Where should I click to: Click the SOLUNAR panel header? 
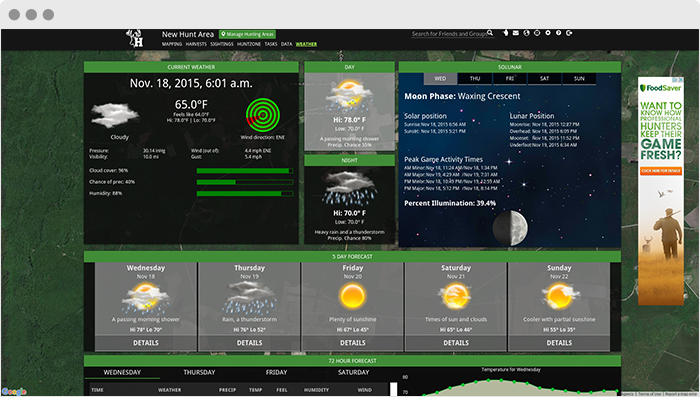pos(510,67)
